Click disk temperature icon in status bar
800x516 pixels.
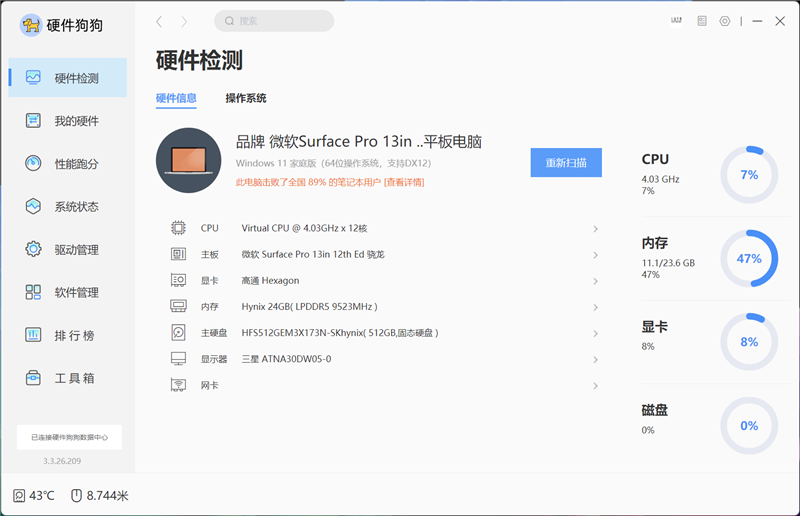(19, 496)
